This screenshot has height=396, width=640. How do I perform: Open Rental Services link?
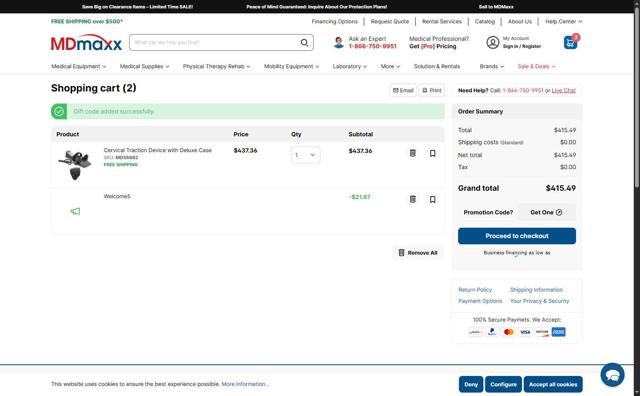(442, 21)
